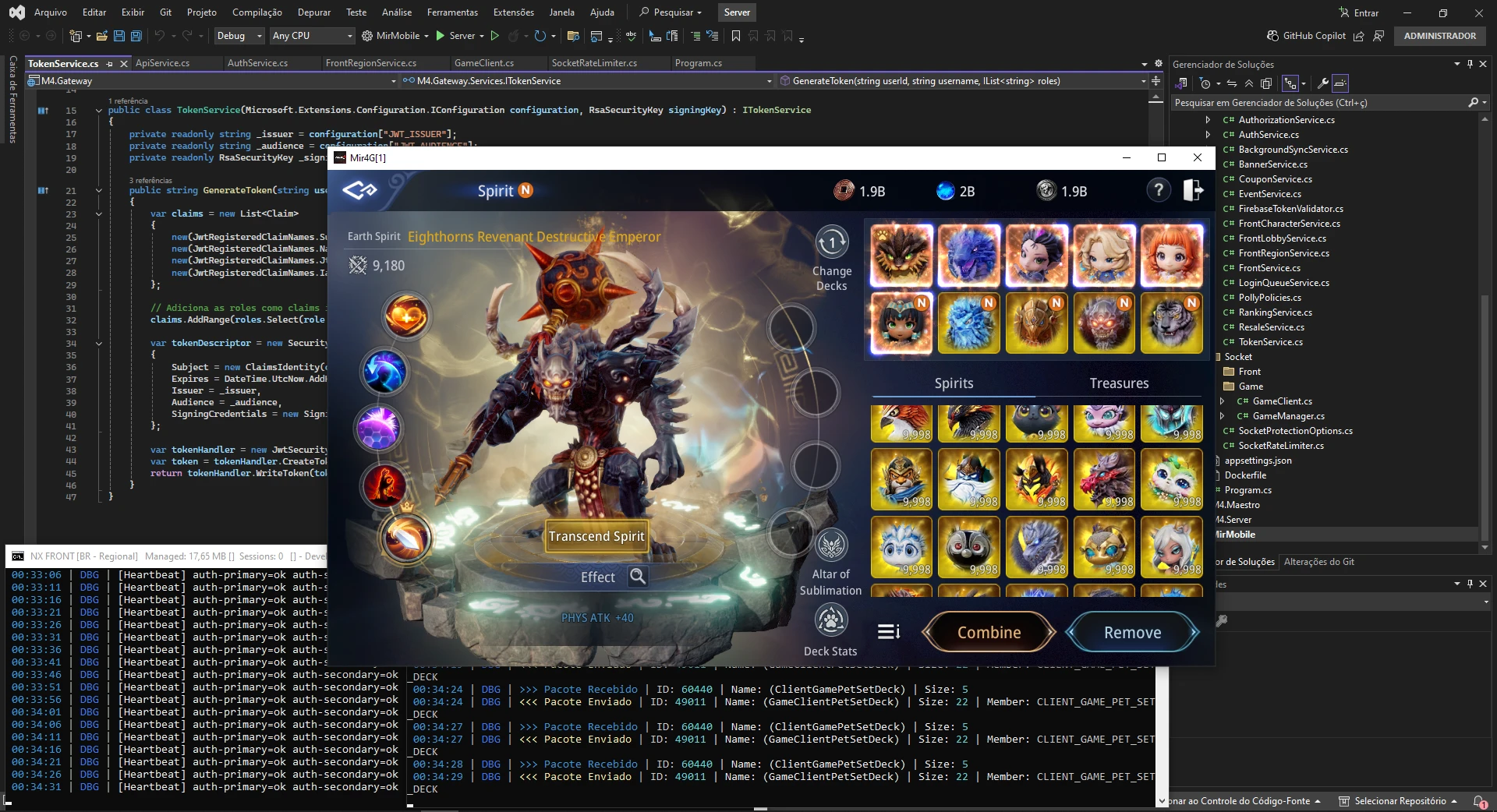The image size is (1497, 812).
Task: Open the Depurar menu
Action: (314, 12)
